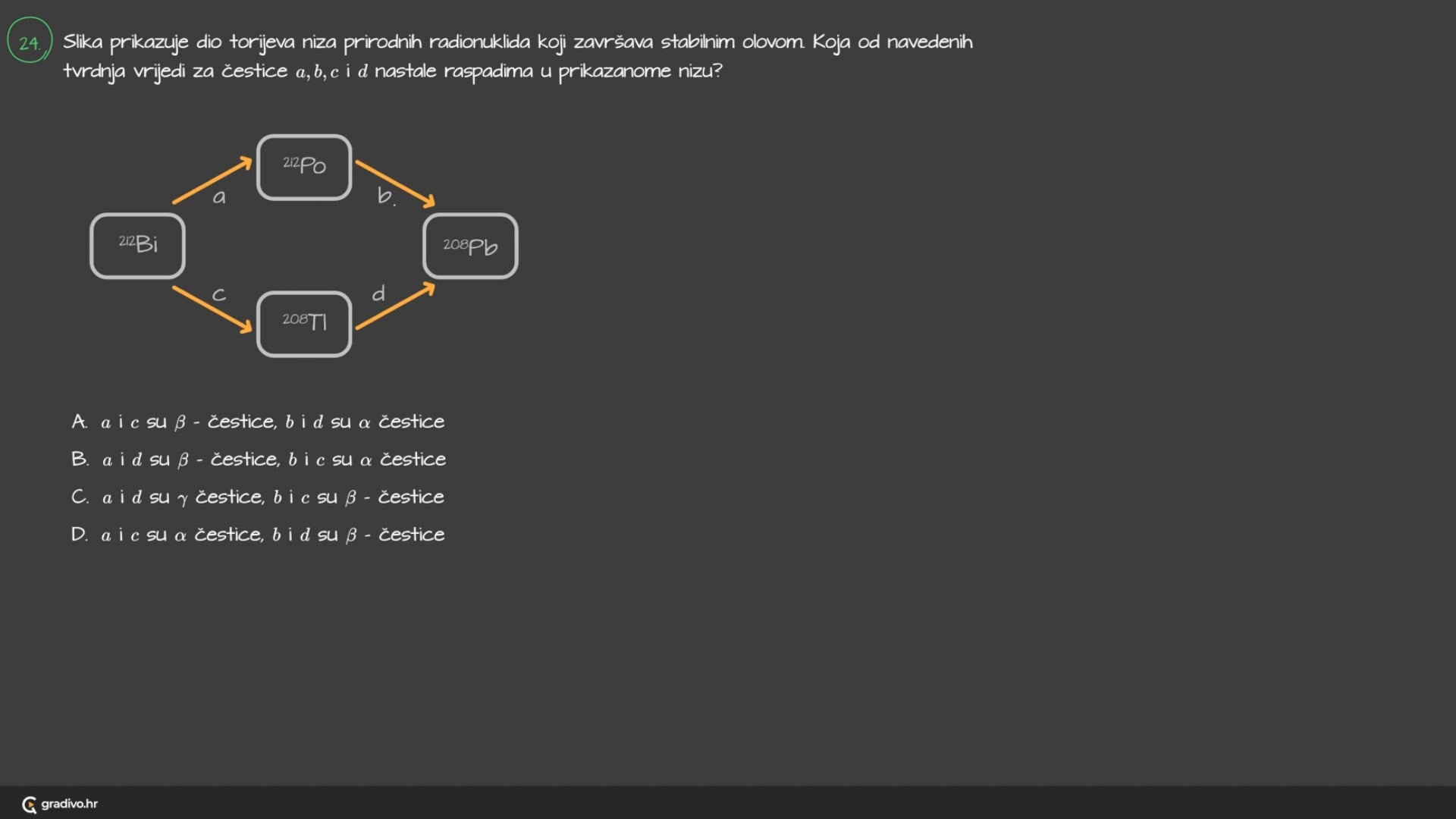Select answer option D

pyautogui.click(x=258, y=535)
